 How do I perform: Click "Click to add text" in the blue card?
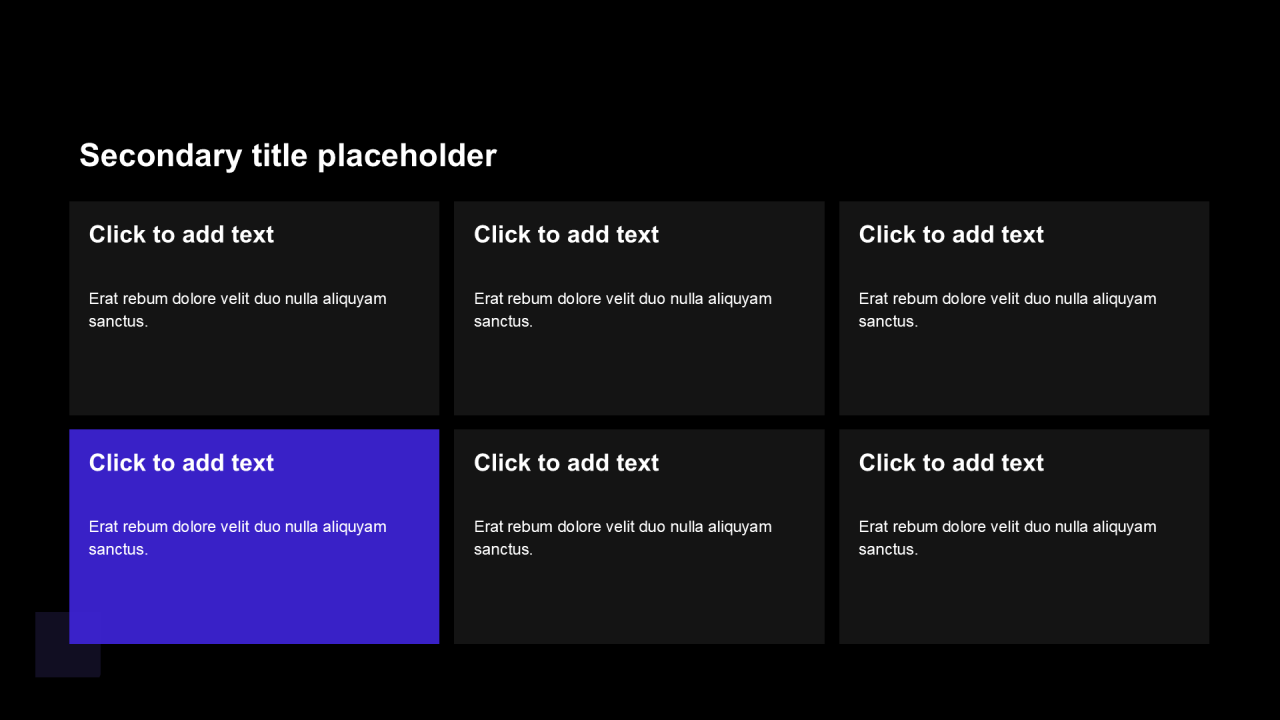(x=181, y=462)
